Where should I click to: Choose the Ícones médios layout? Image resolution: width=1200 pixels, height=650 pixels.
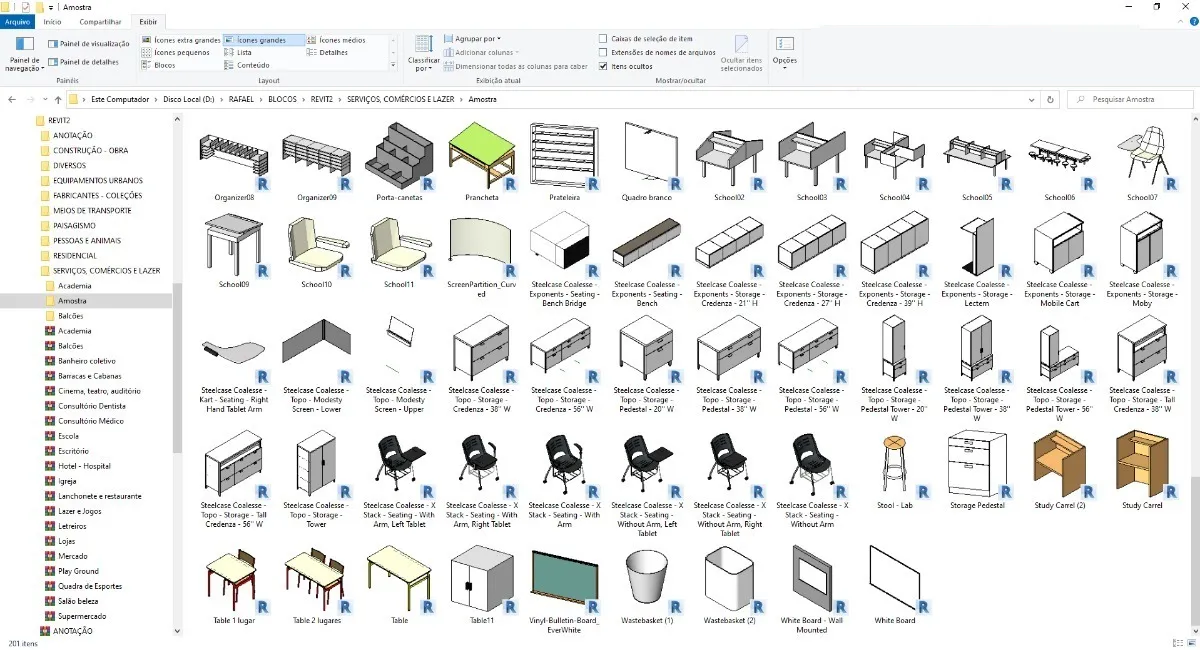click(x=337, y=40)
